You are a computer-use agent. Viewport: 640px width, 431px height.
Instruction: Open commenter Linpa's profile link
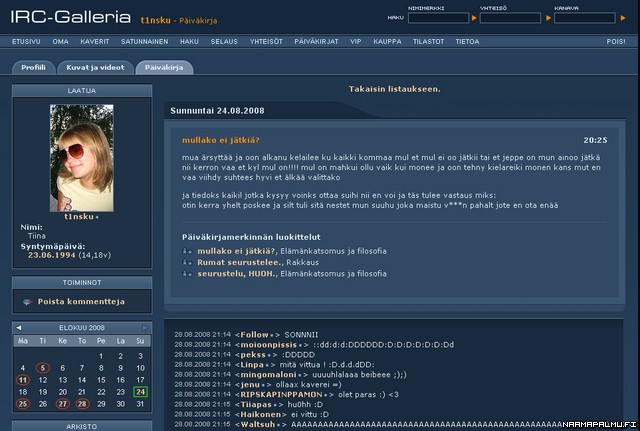pyautogui.click(x=249, y=364)
